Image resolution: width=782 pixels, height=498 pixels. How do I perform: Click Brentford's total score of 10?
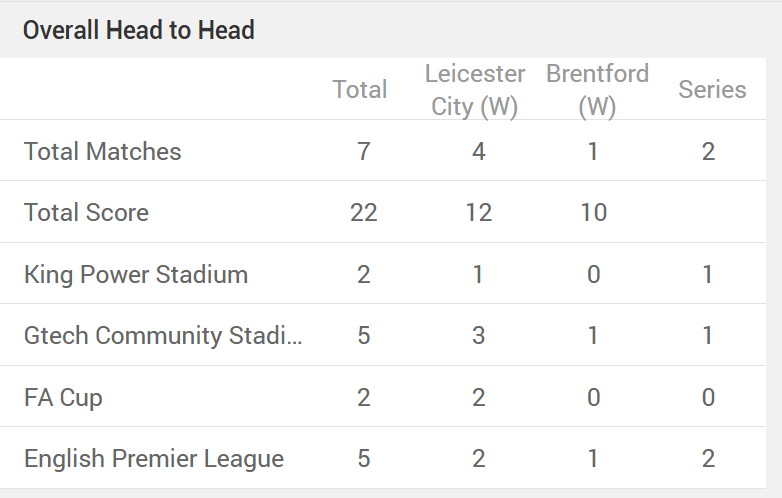click(x=593, y=212)
